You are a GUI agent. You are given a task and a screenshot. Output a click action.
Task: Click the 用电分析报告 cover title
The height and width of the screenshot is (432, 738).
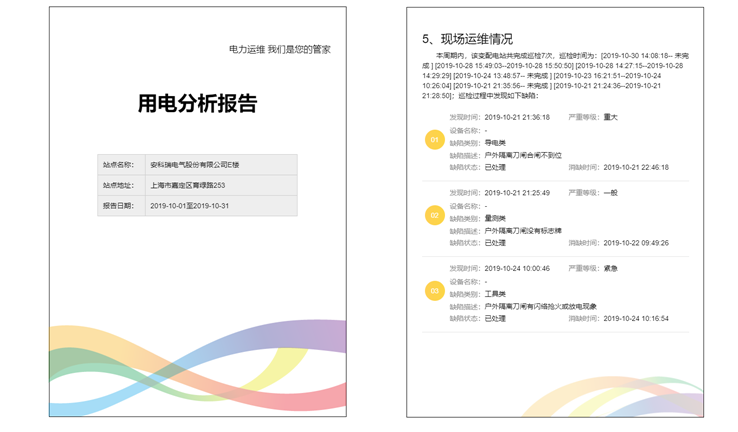[197, 104]
